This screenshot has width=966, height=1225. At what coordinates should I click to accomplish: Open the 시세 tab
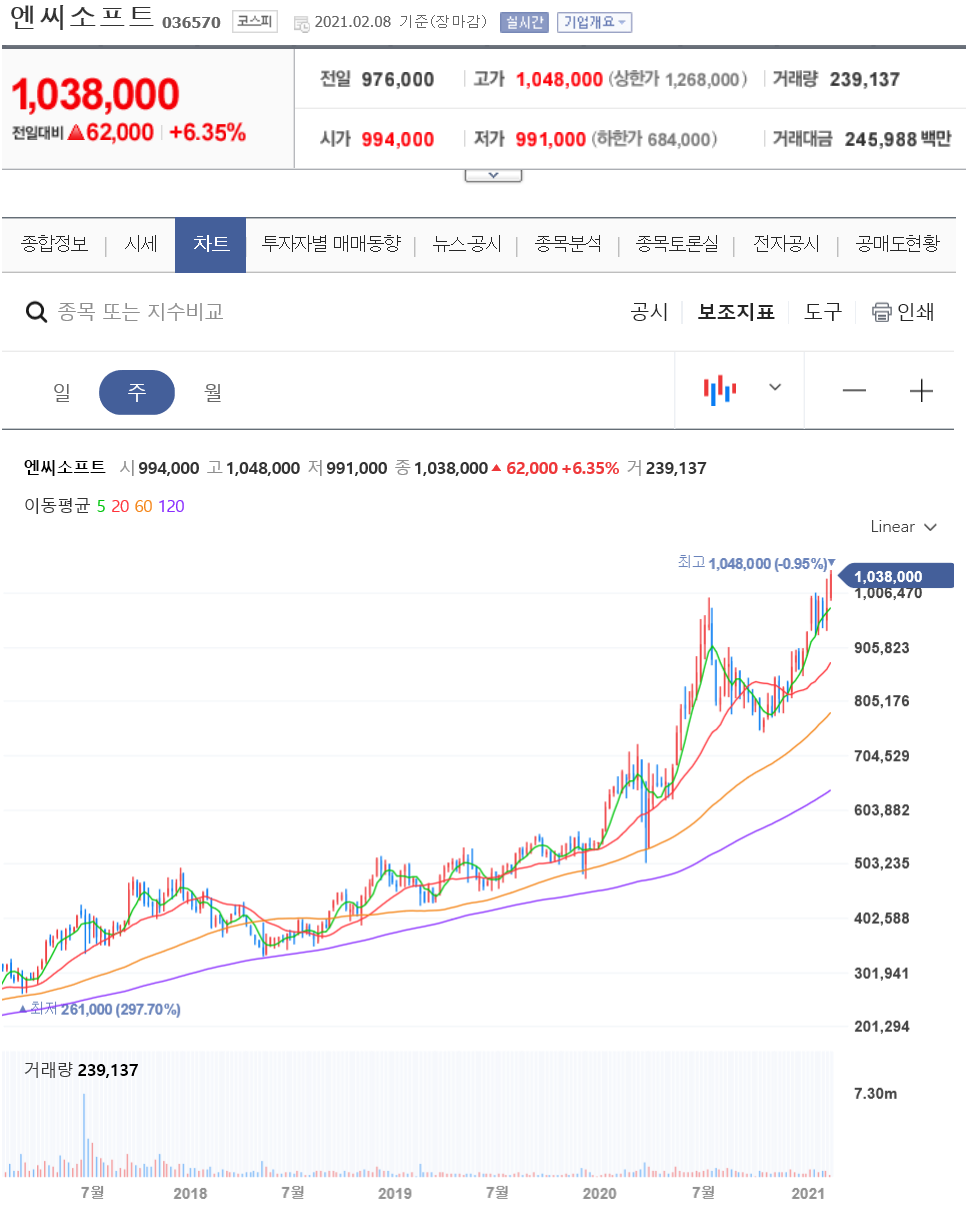click(141, 244)
